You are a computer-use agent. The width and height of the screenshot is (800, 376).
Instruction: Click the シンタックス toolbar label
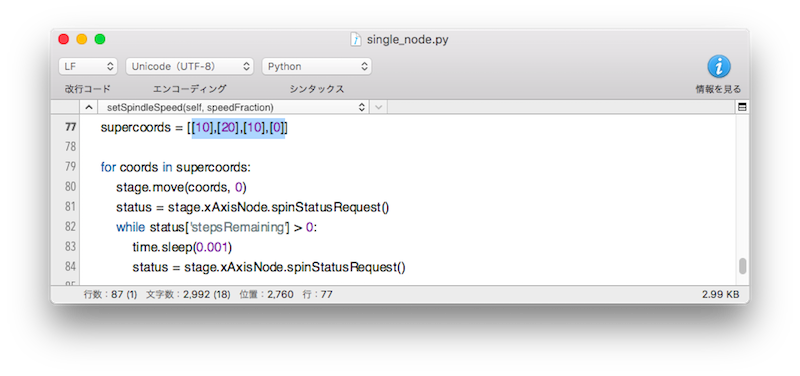pos(317,89)
